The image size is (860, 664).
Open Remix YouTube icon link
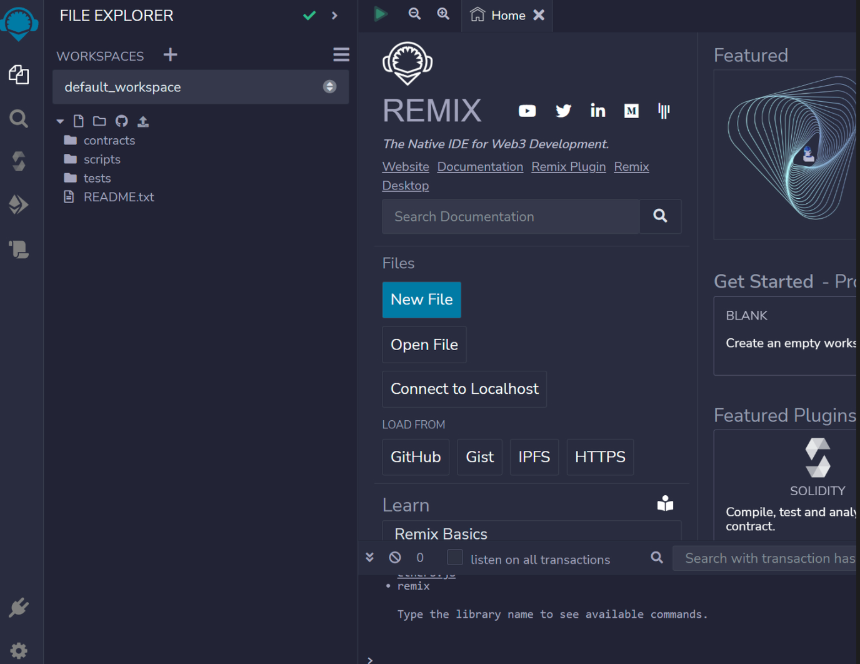527,111
